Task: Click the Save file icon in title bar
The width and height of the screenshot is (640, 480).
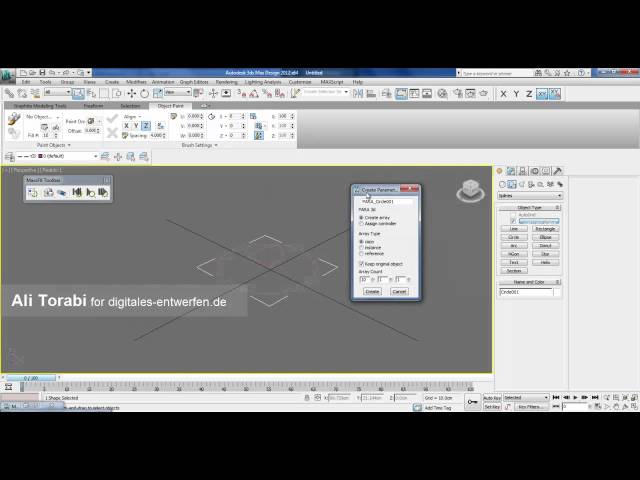Action: (x=42, y=73)
